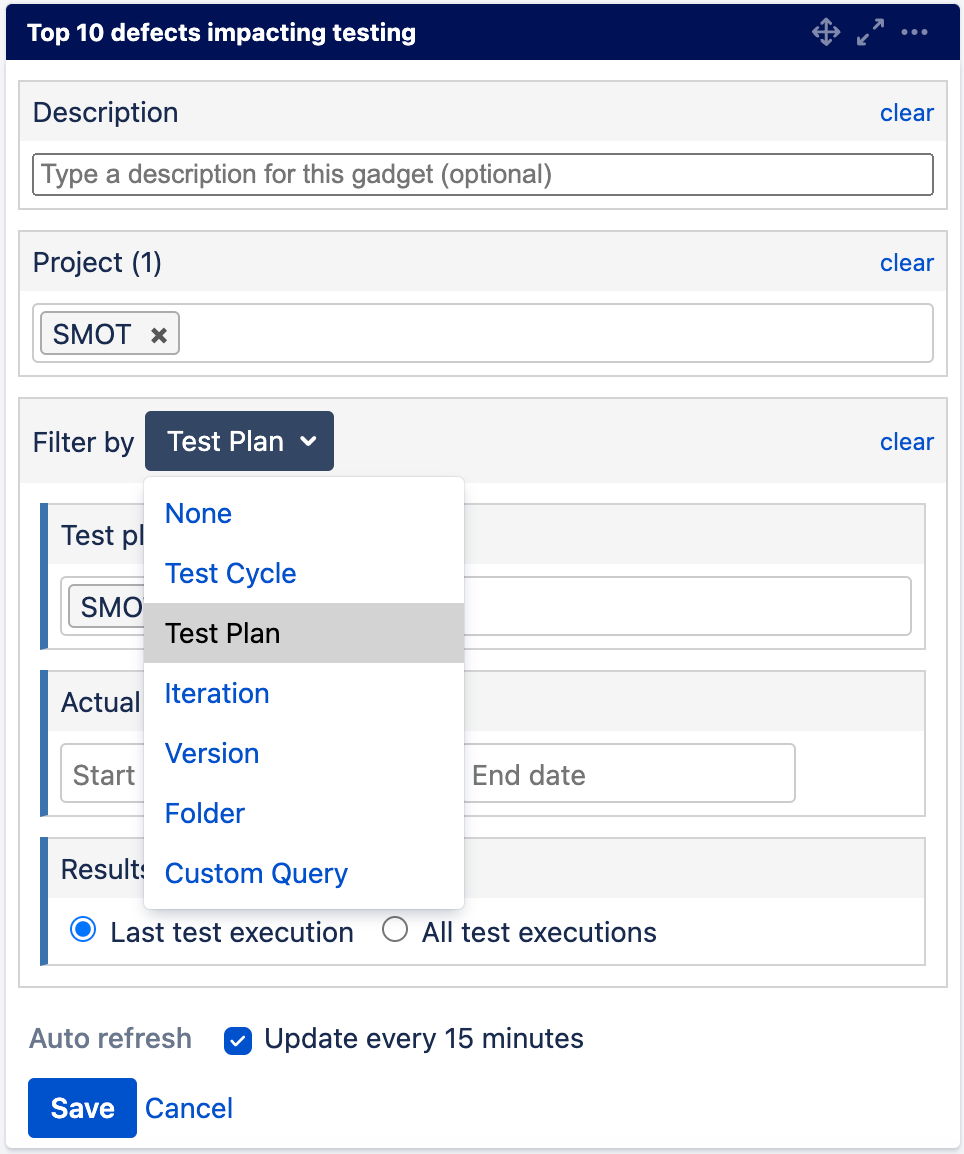
Task: Select the Iteration filter option
Action: (x=216, y=693)
